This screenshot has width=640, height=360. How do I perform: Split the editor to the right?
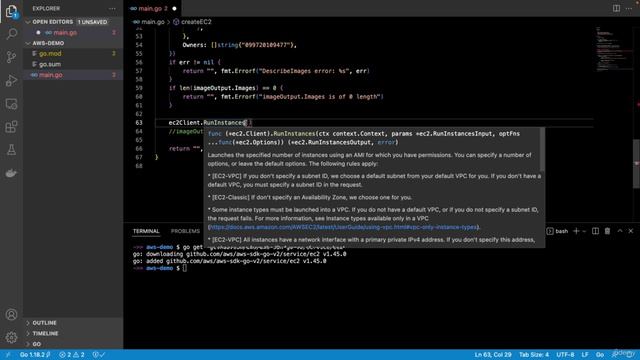click(x=616, y=8)
